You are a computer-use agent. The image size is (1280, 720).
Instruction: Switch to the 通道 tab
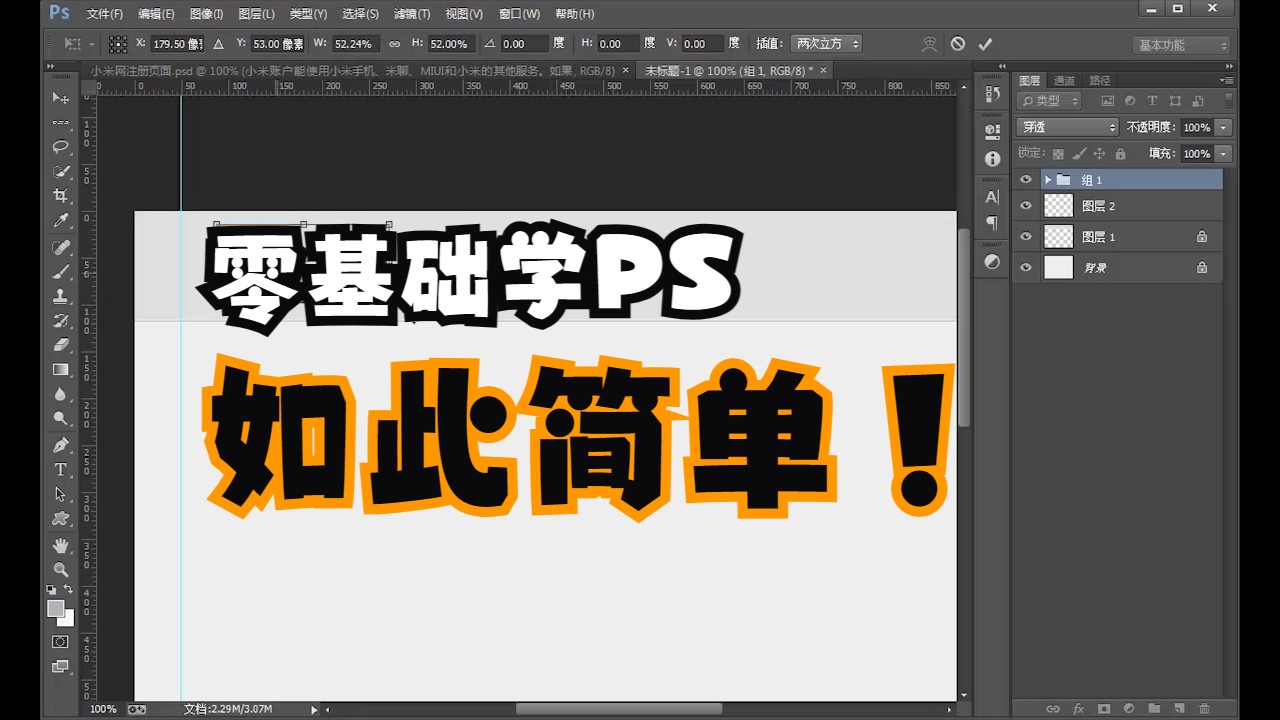(1065, 80)
